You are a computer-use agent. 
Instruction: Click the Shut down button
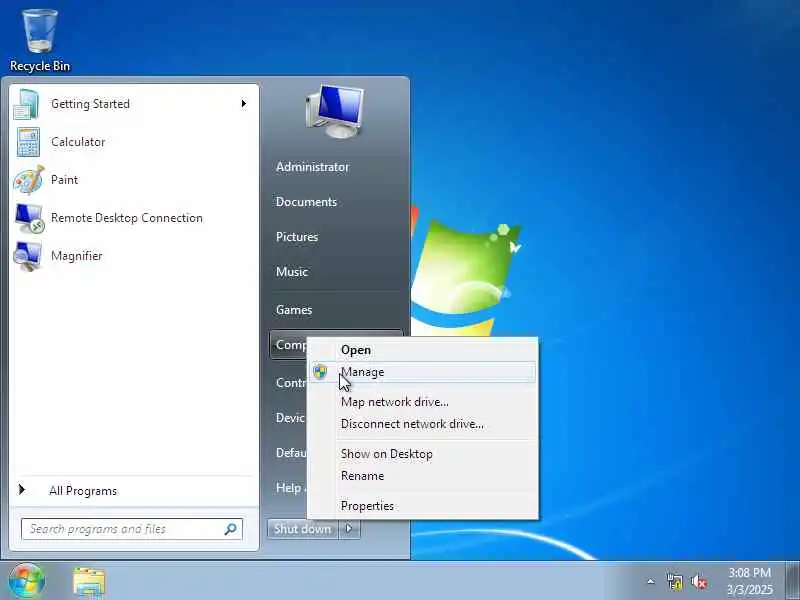[x=303, y=529]
